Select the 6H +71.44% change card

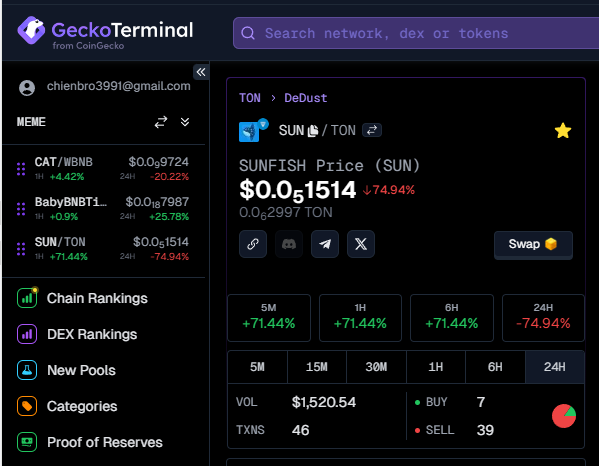point(452,318)
